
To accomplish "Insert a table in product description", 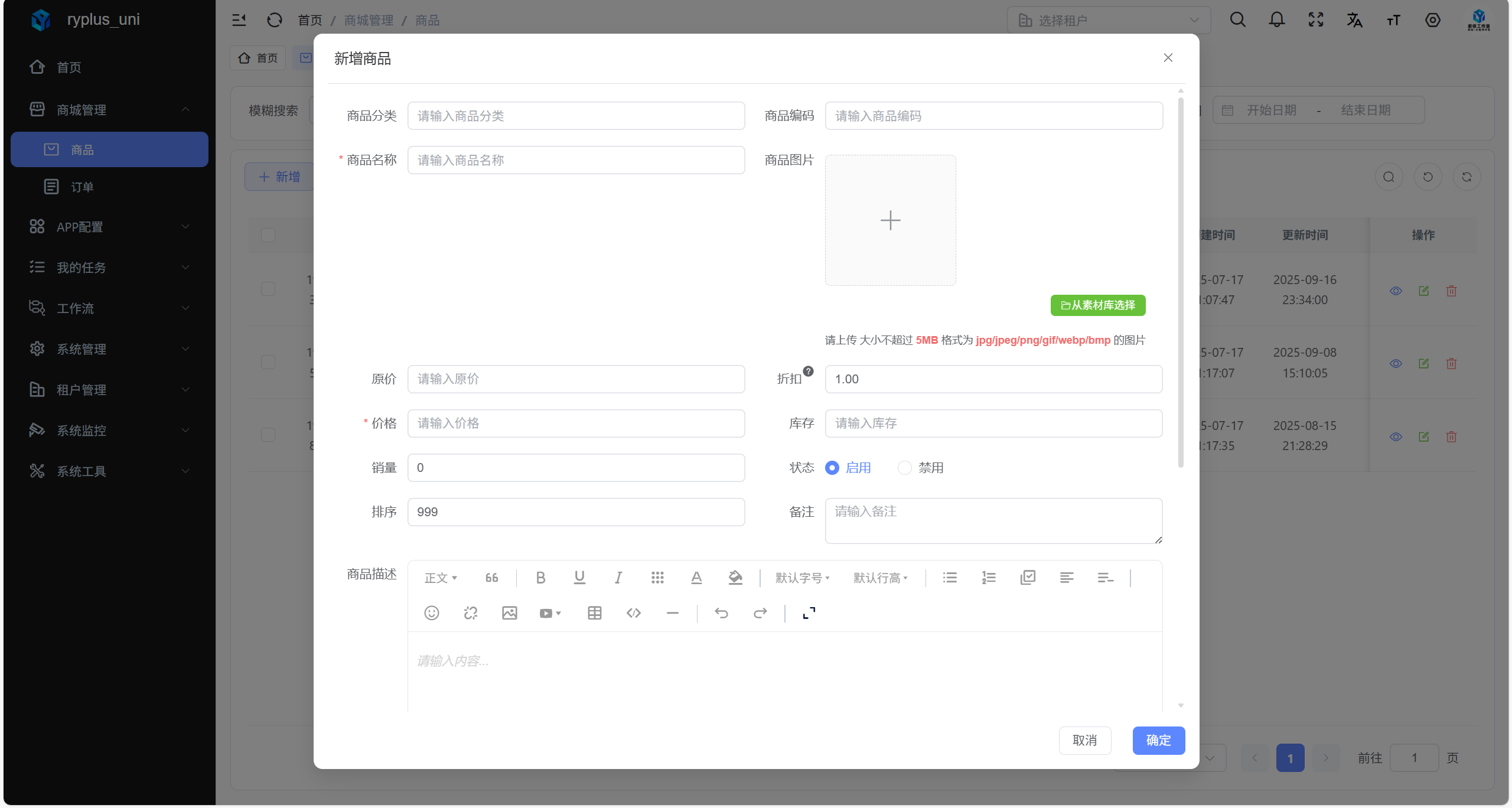I will coord(595,613).
